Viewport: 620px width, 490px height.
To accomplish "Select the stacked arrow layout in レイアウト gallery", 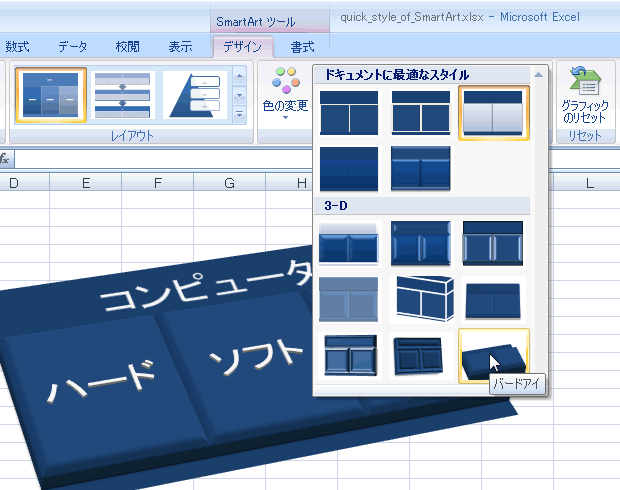I will (122, 96).
